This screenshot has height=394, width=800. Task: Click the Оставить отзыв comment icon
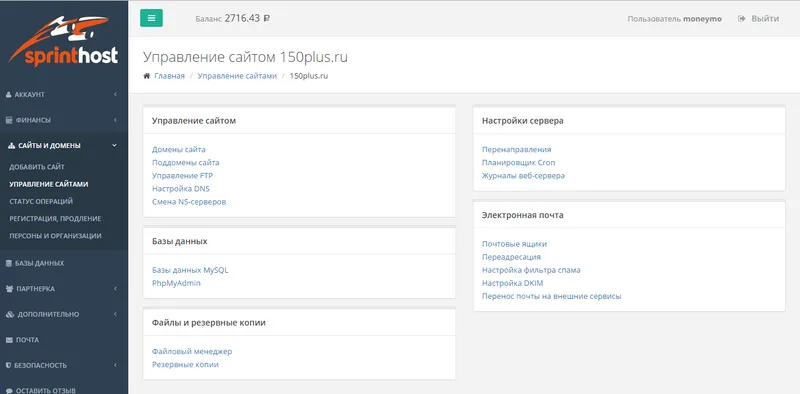coord(9,391)
